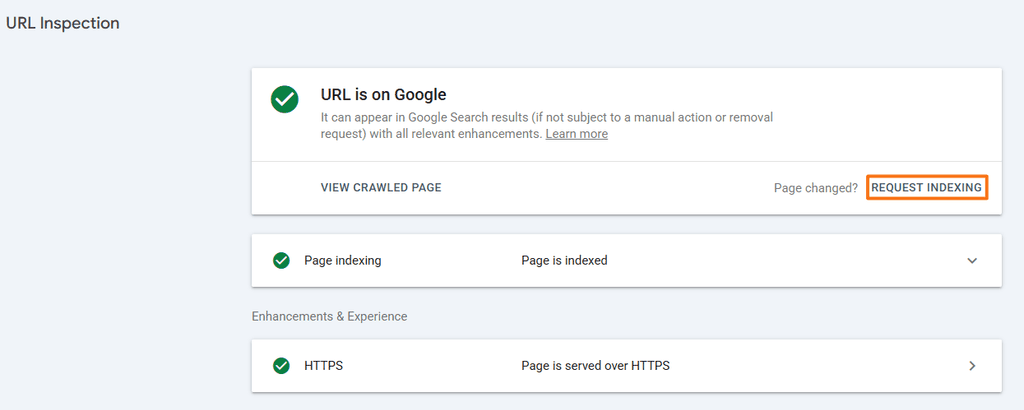Screen dimensions: 1024x410
Task: Select the URL Inspection heading
Action: [63, 24]
